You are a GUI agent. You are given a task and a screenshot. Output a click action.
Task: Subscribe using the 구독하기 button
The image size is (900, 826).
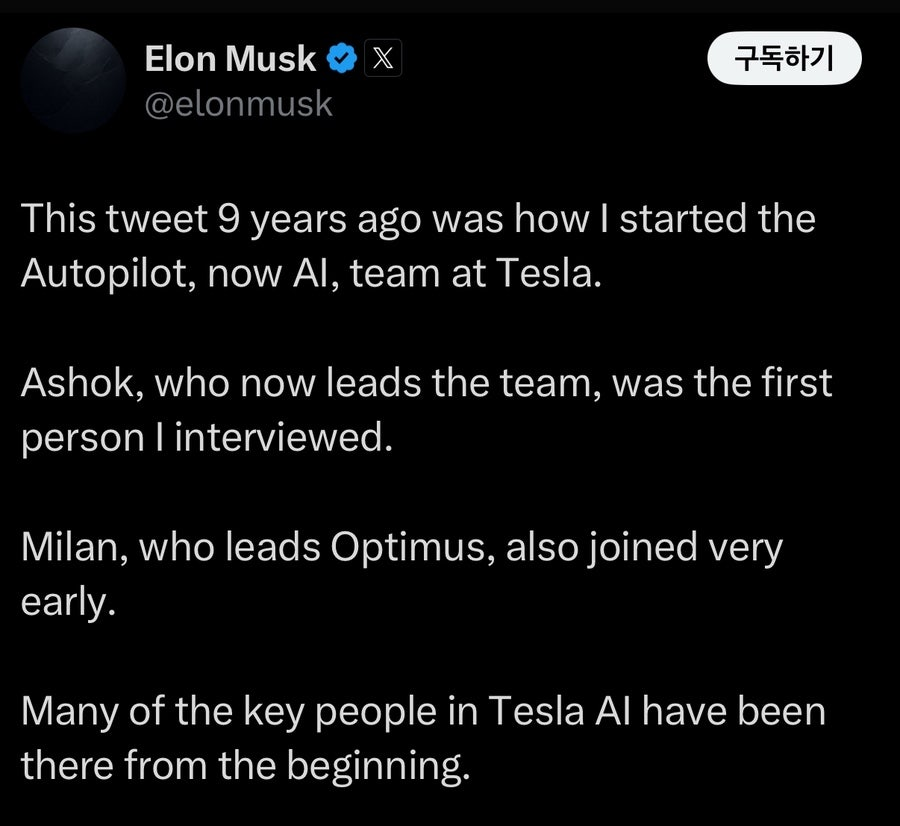784,58
